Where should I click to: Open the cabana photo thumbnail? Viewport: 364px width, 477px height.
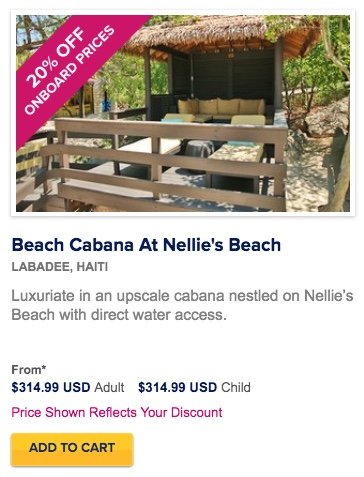pyautogui.click(x=183, y=113)
